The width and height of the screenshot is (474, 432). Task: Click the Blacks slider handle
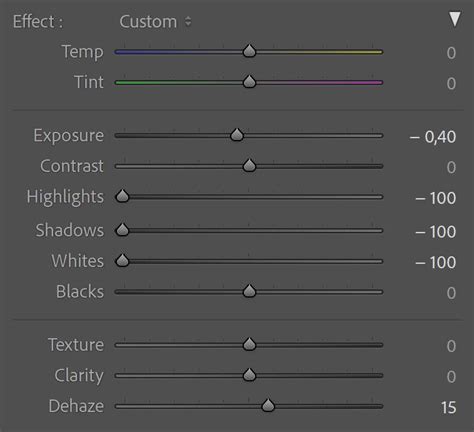point(249,291)
